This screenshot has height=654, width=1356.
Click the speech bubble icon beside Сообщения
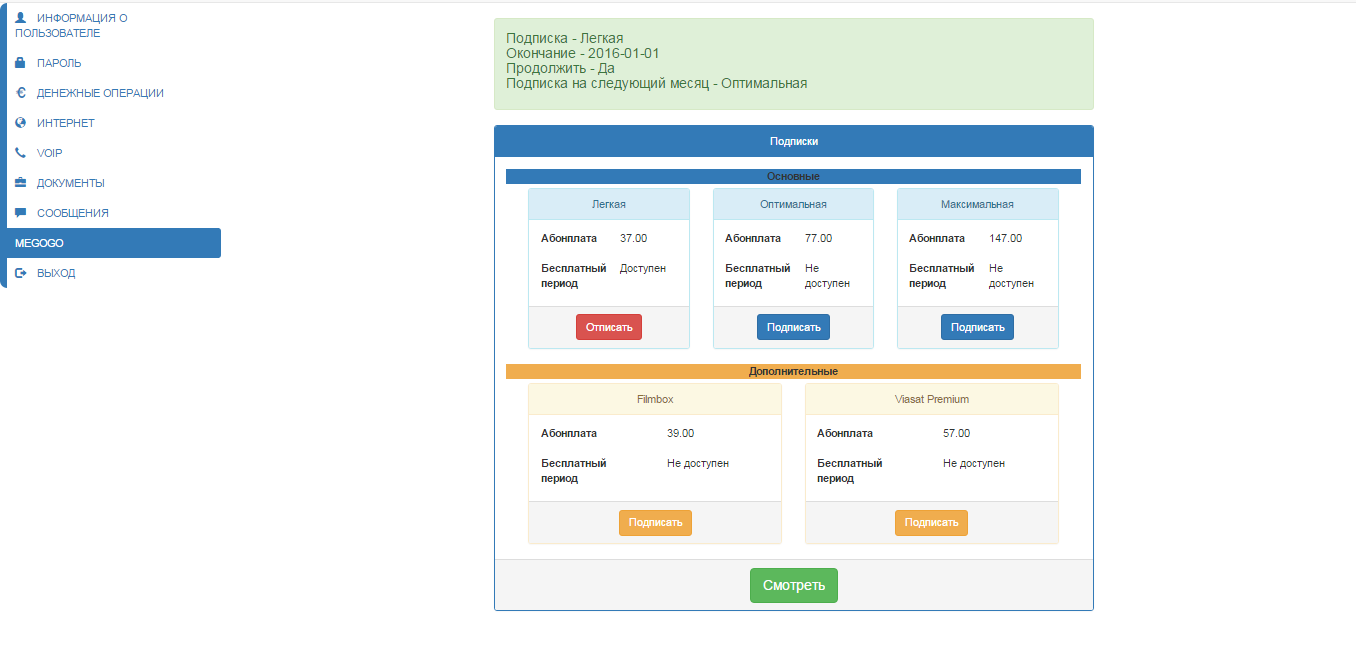pos(20,213)
